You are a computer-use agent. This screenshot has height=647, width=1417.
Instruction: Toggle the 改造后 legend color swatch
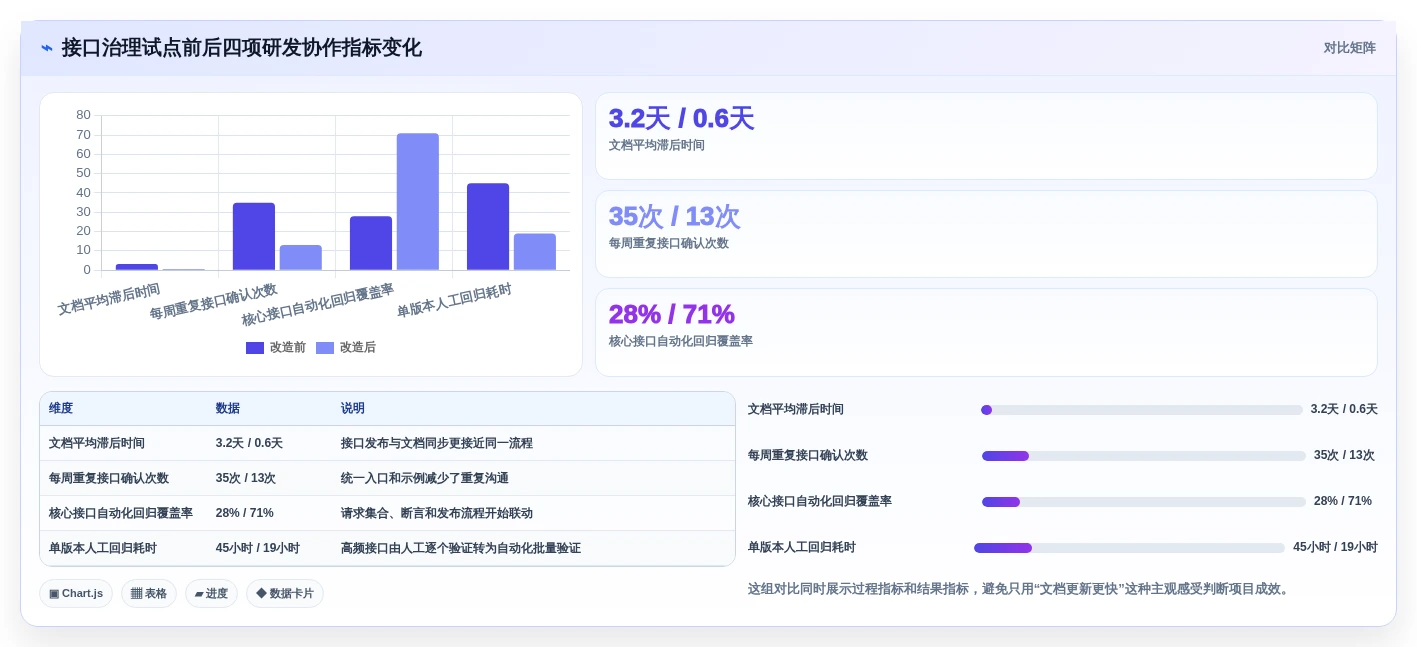(325, 348)
